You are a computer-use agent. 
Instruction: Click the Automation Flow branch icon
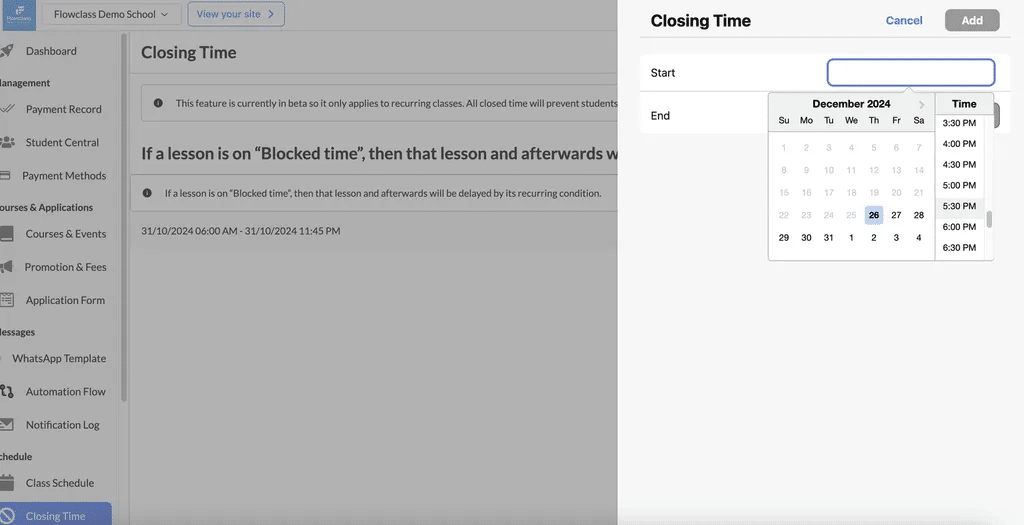[7, 391]
